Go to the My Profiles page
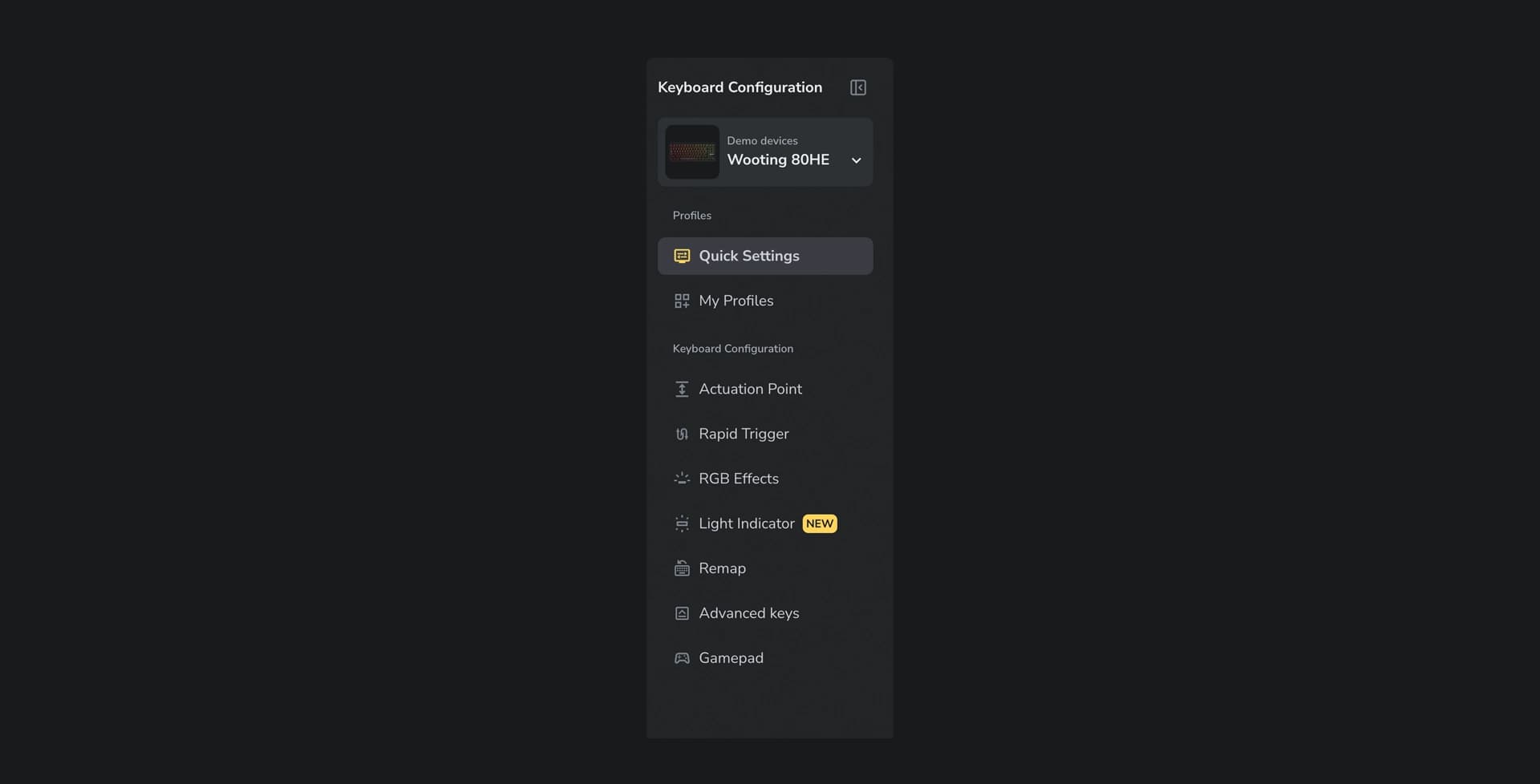The height and width of the screenshot is (784, 1540). coord(736,301)
